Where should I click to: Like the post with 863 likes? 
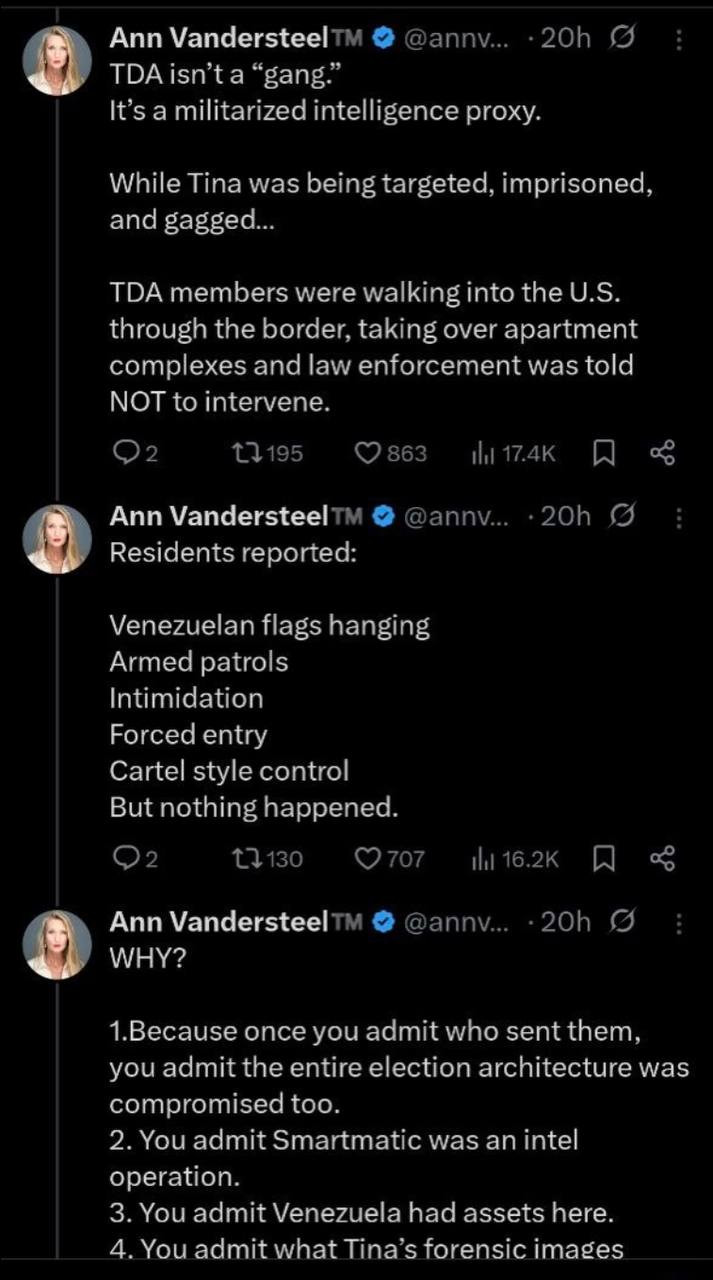372,453
